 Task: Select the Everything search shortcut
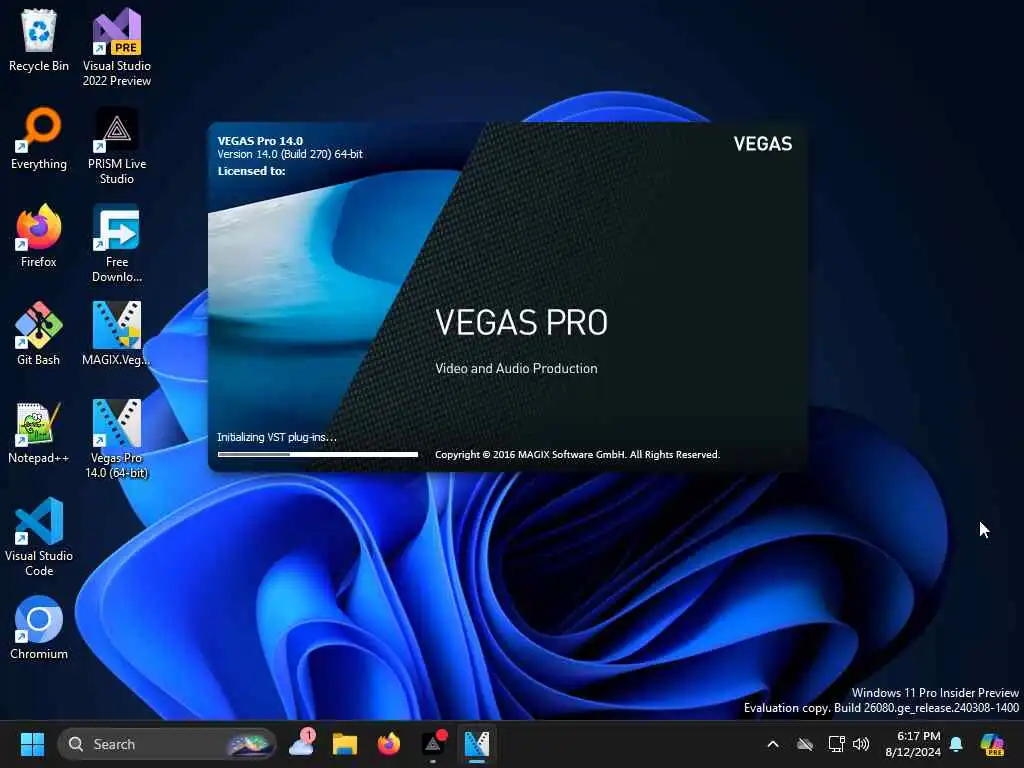tap(39, 138)
